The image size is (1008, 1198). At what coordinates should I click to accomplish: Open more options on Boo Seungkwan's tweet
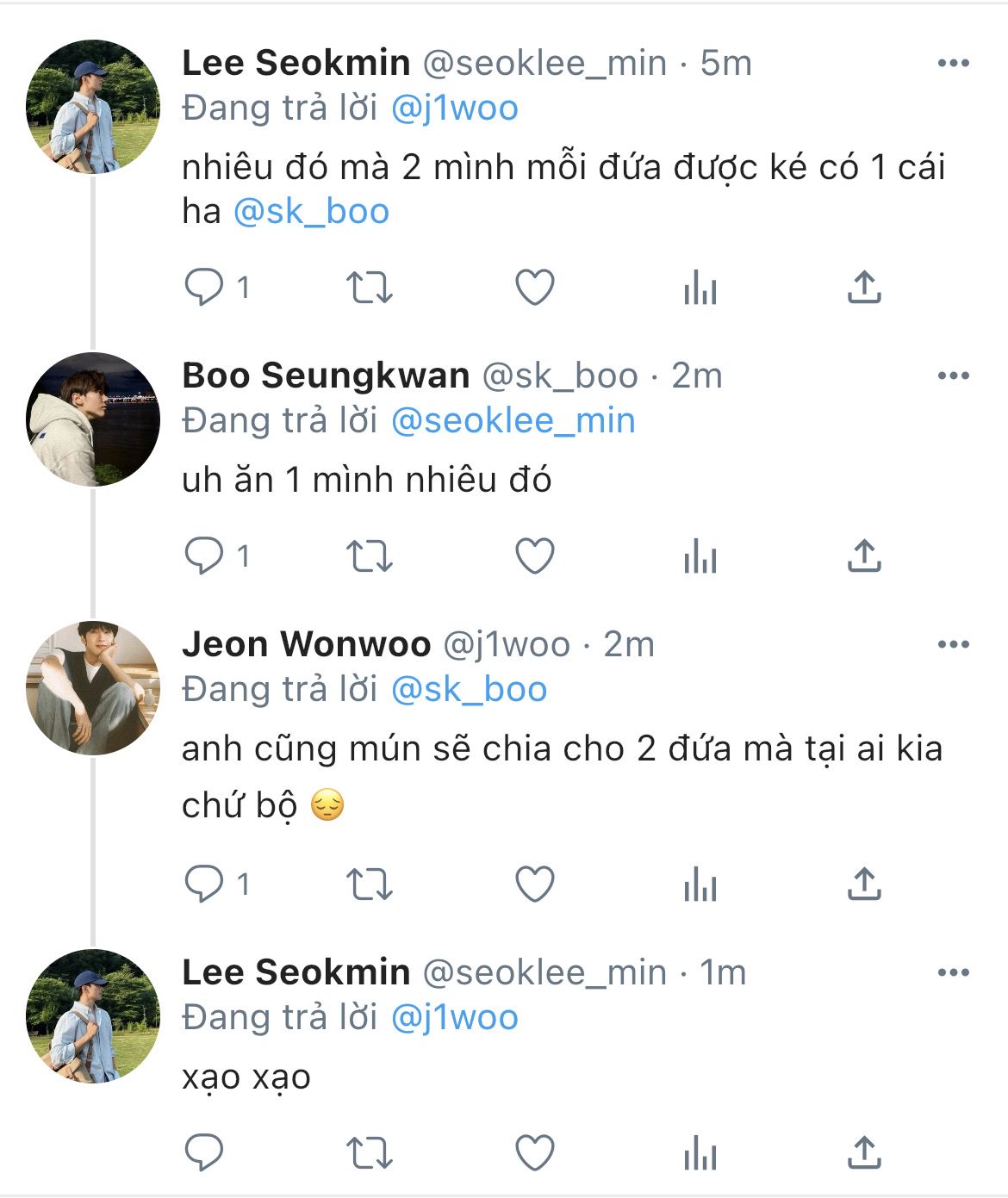[953, 376]
